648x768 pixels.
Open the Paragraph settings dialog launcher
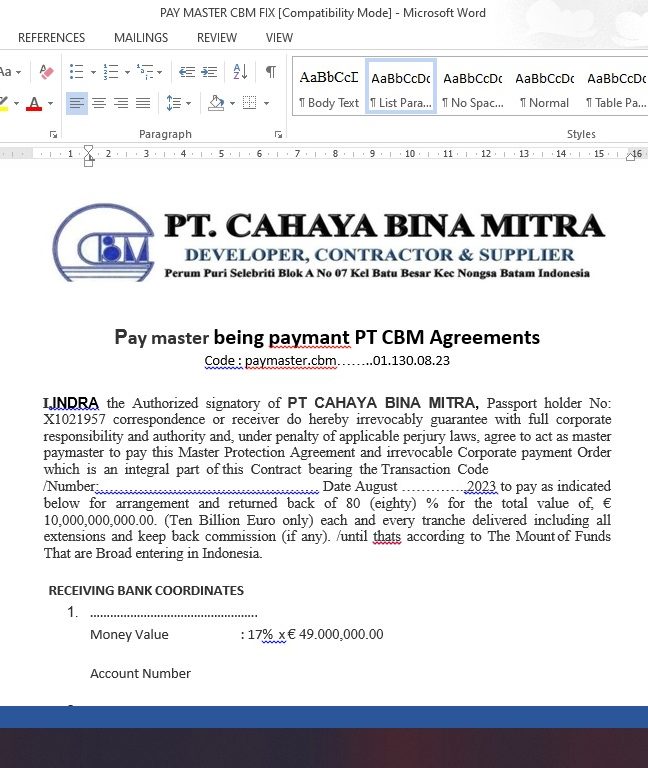[x=278, y=134]
